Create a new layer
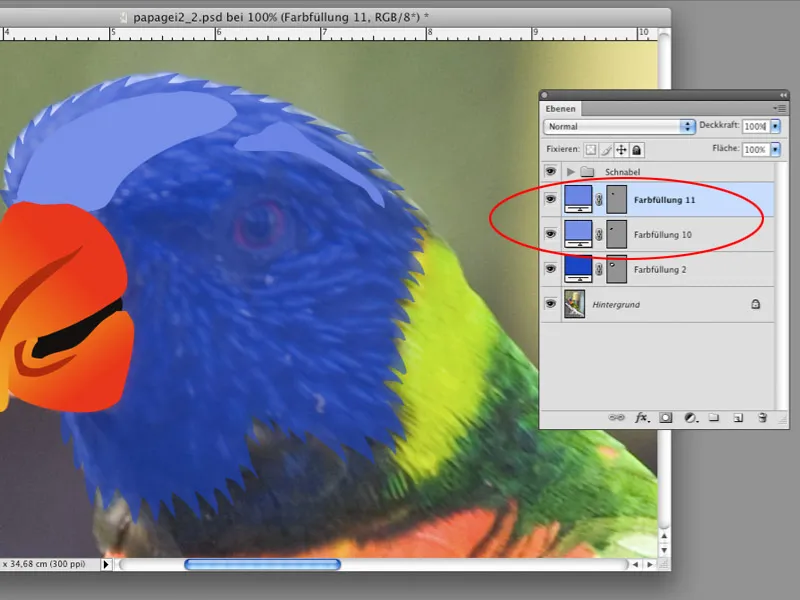The image size is (800, 600). tap(737, 417)
